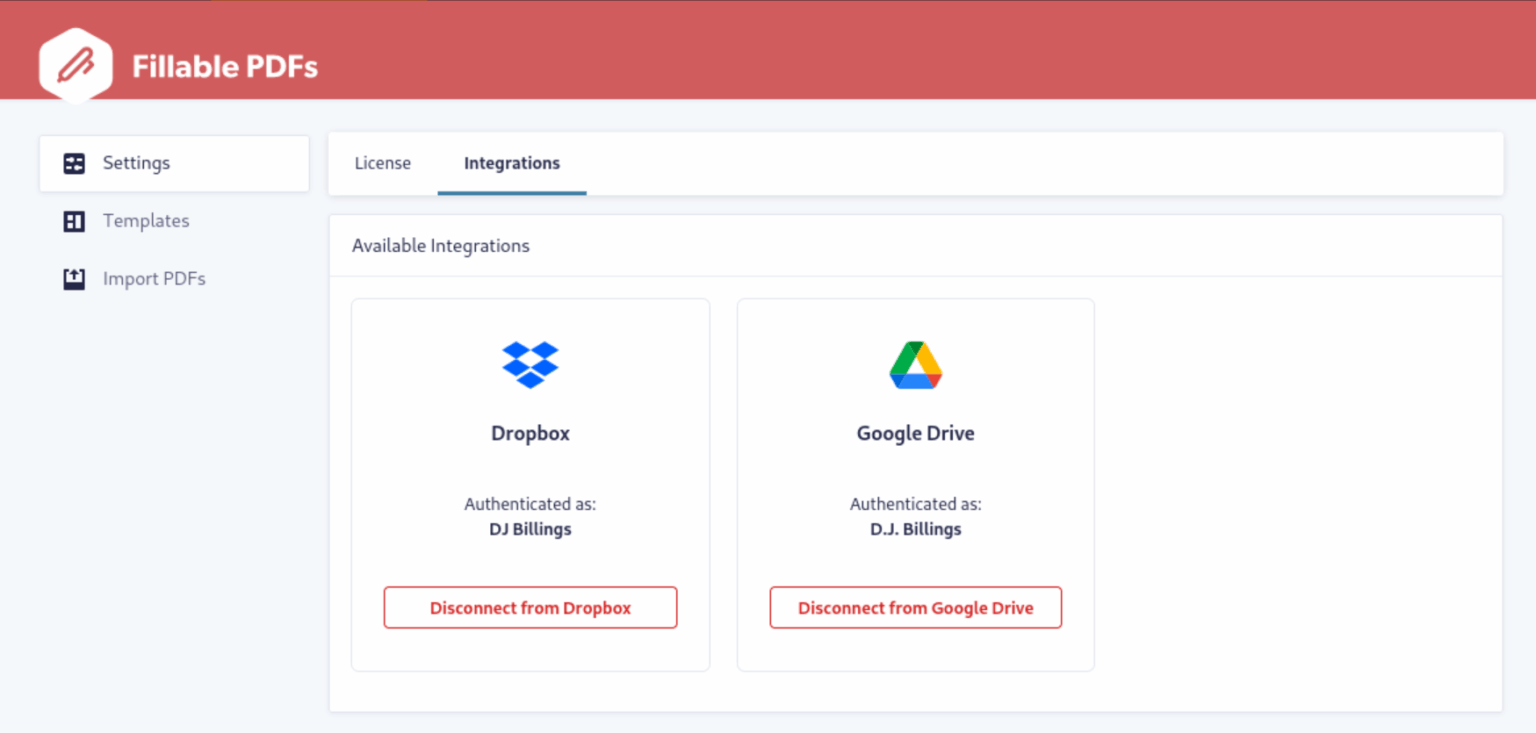
Task: Open the License tab
Action: click(x=383, y=163)
